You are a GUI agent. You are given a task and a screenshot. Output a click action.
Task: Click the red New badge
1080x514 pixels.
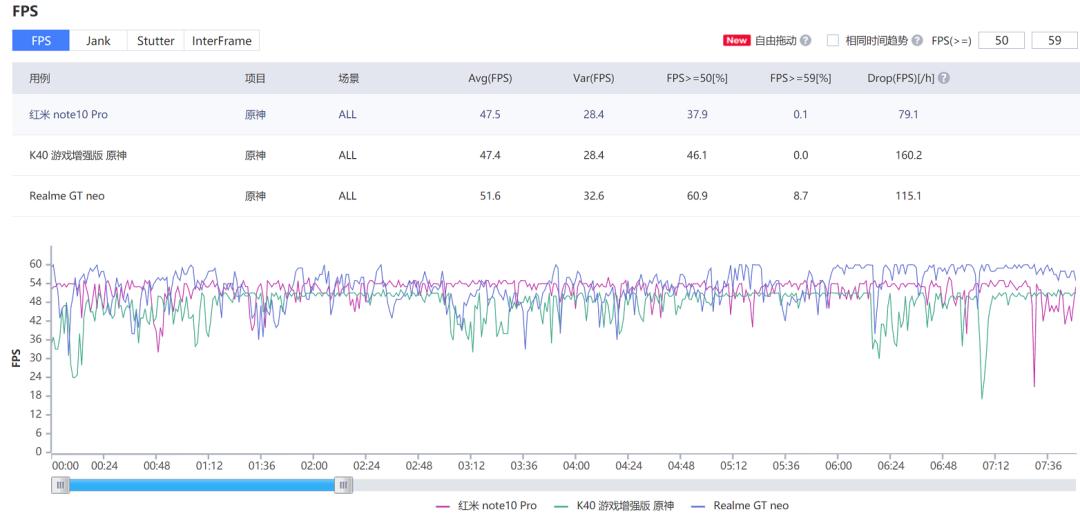tap(736, 41)
